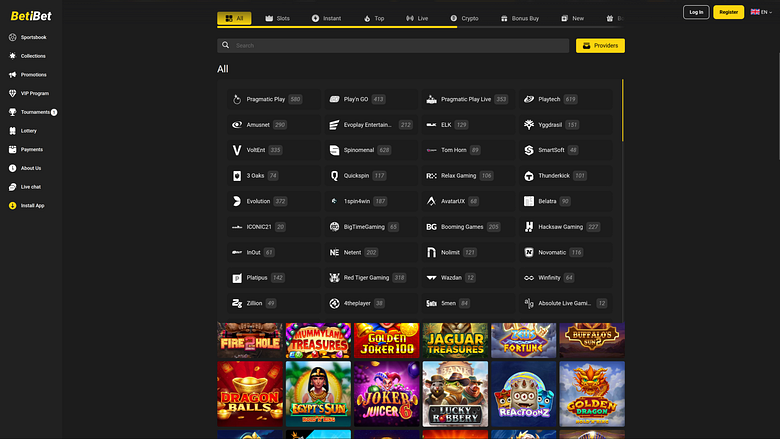Image resolution: width=780 pixels, height=439 pixels.
Task: Choose the Thunderkick provider
Action: point(566,176)
